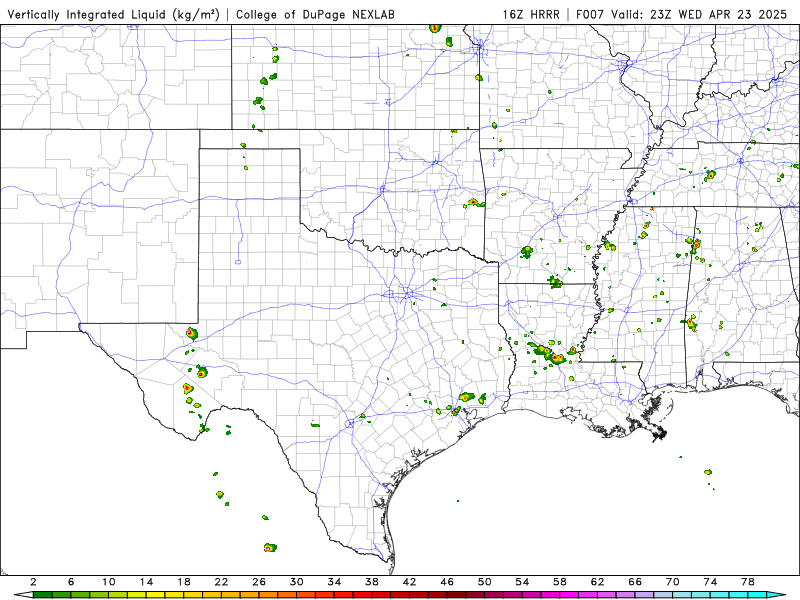800x600 pixels.
Task: Click the legend value '2'
Action: [x=33, y=582]
